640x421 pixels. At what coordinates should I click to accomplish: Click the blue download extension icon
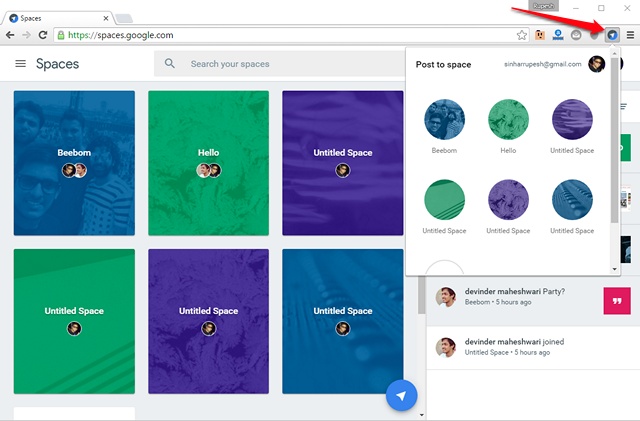tap(558, 35)
